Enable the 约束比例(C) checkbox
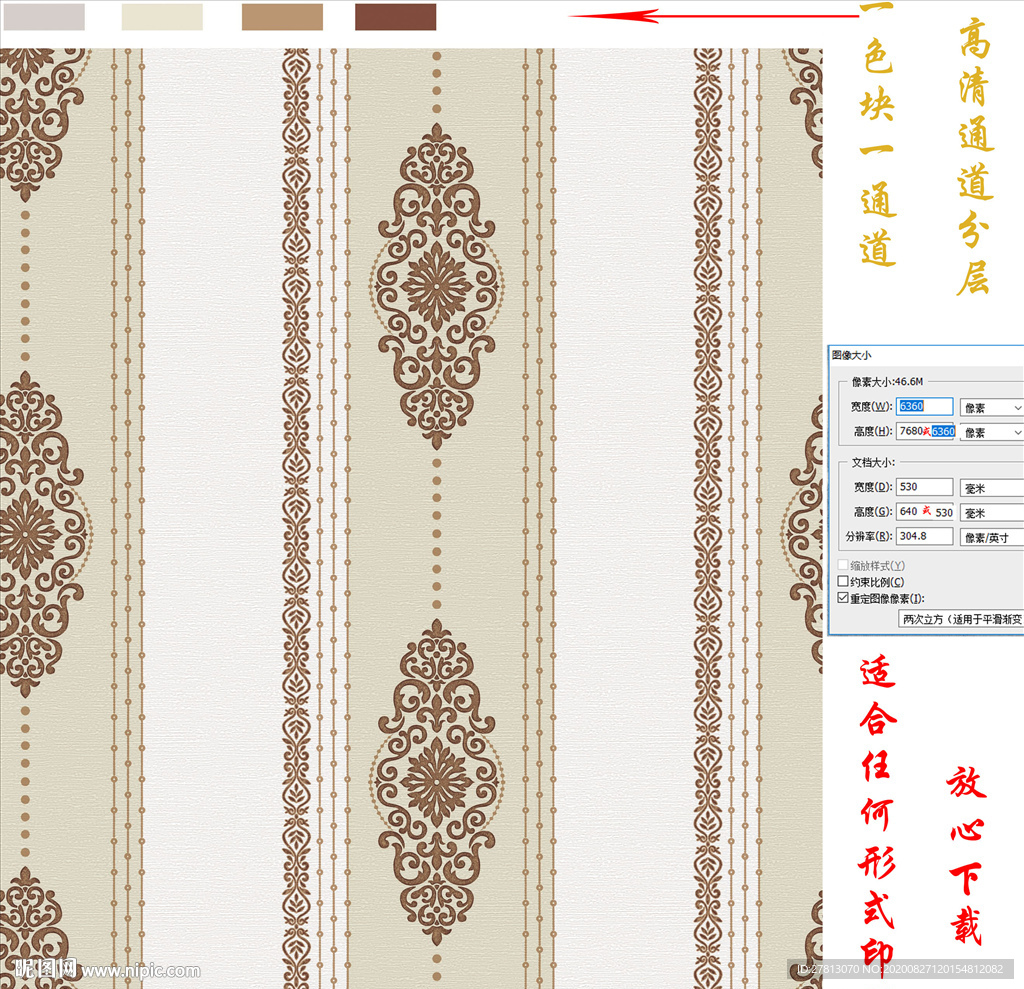The height and width of the screenshot is (989, 1024). coord(843,581)
